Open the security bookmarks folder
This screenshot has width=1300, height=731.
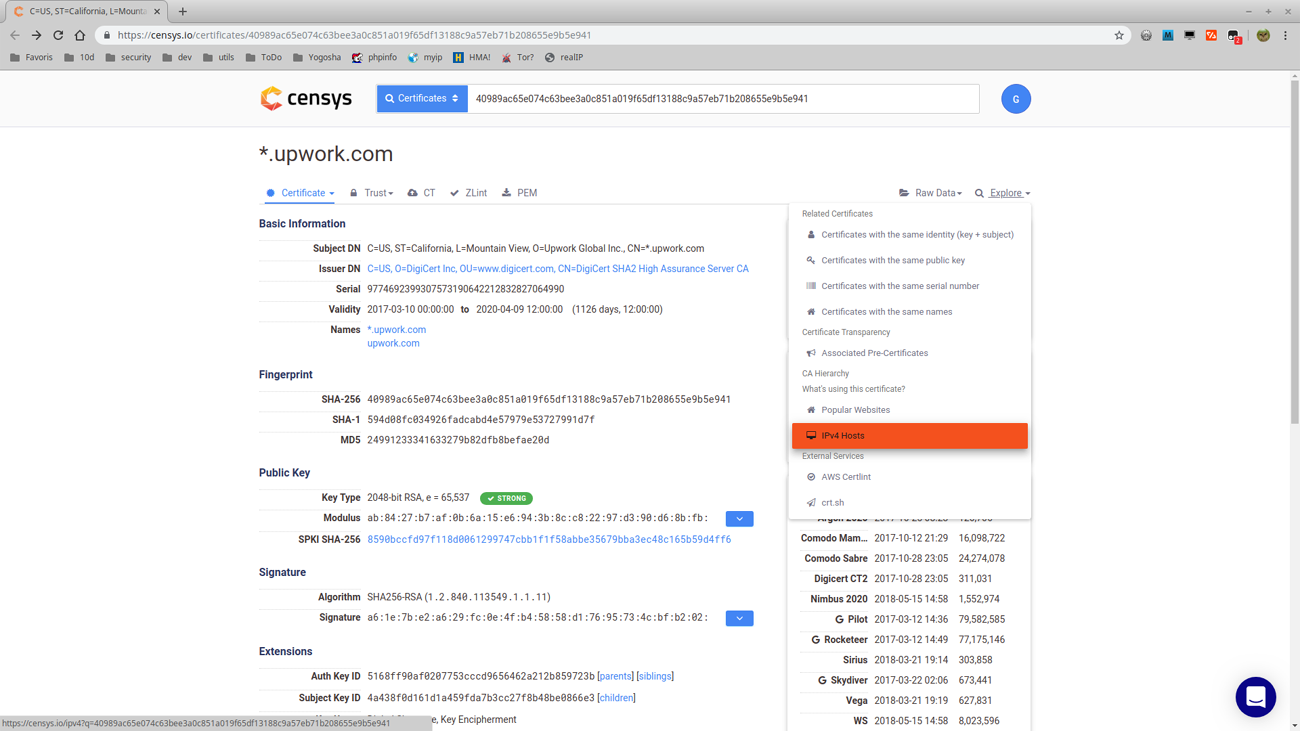click(x=128, y=57)
